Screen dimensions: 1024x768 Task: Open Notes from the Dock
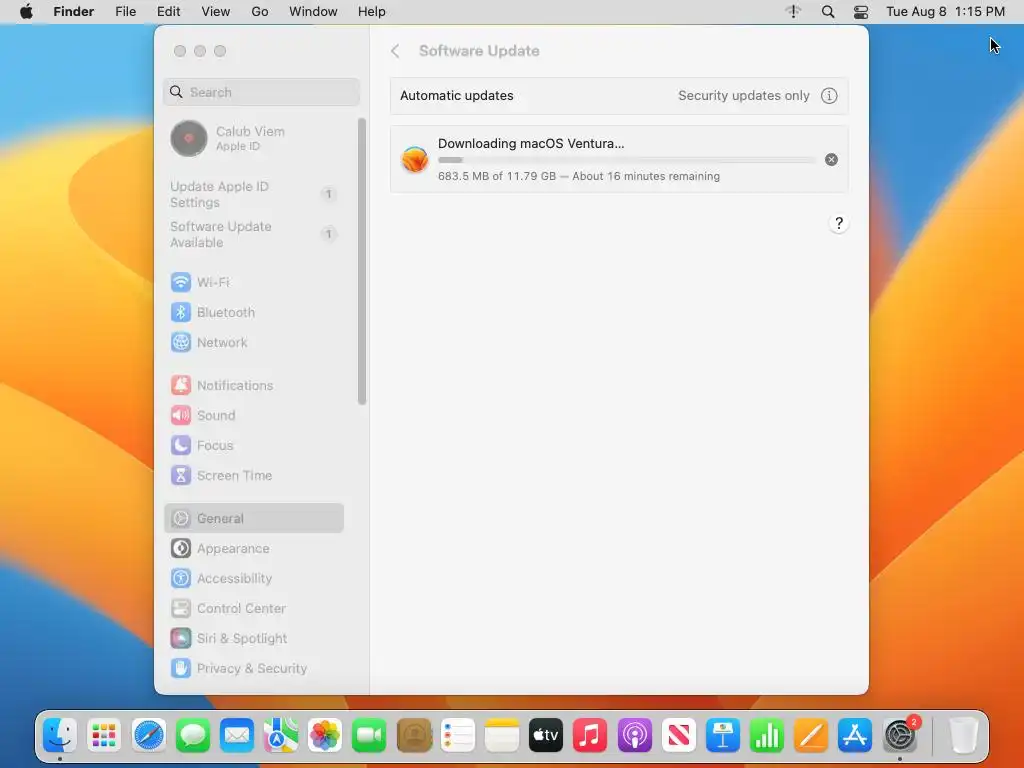click(x=502, y=736)
